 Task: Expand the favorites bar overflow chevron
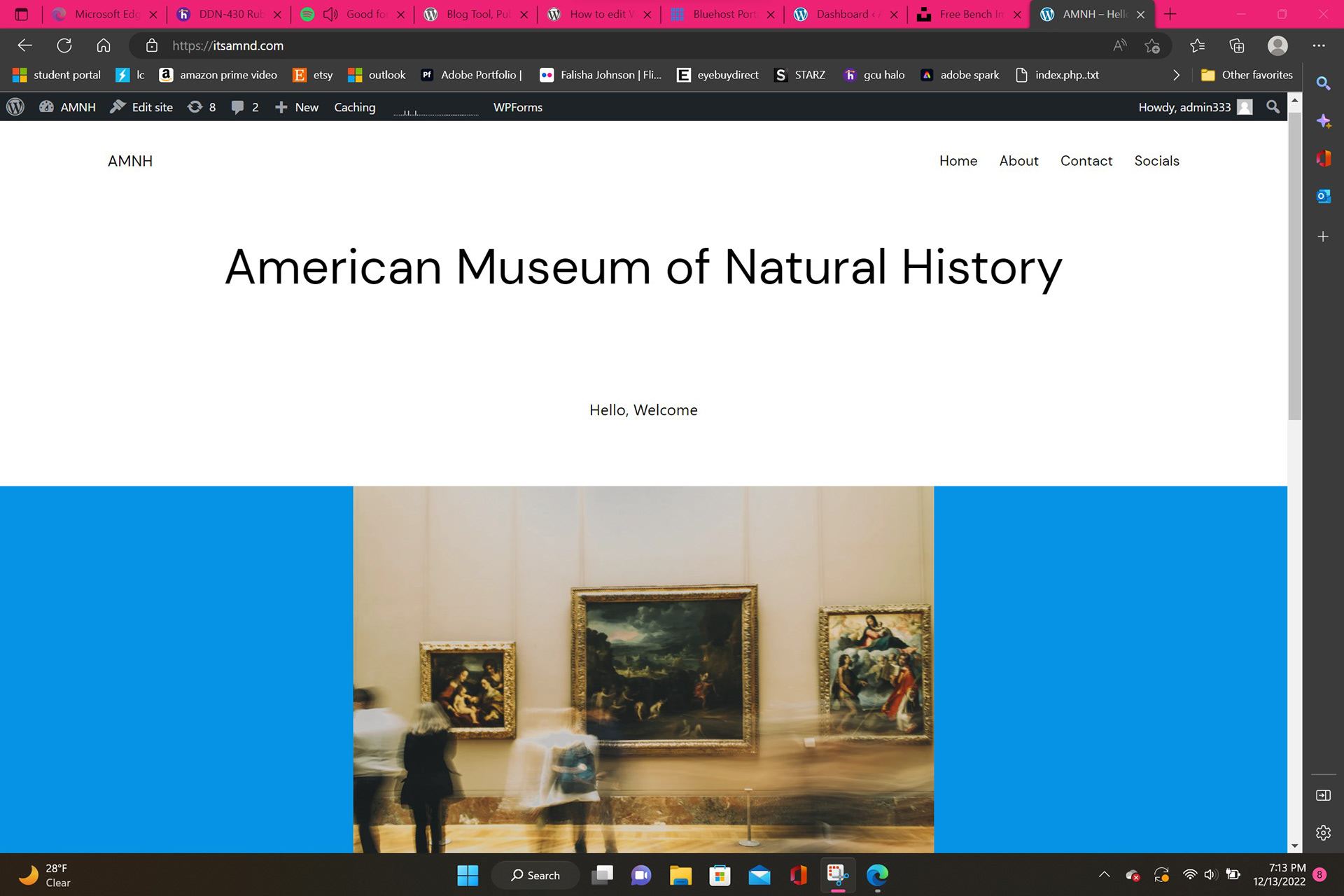point(1176,75)
